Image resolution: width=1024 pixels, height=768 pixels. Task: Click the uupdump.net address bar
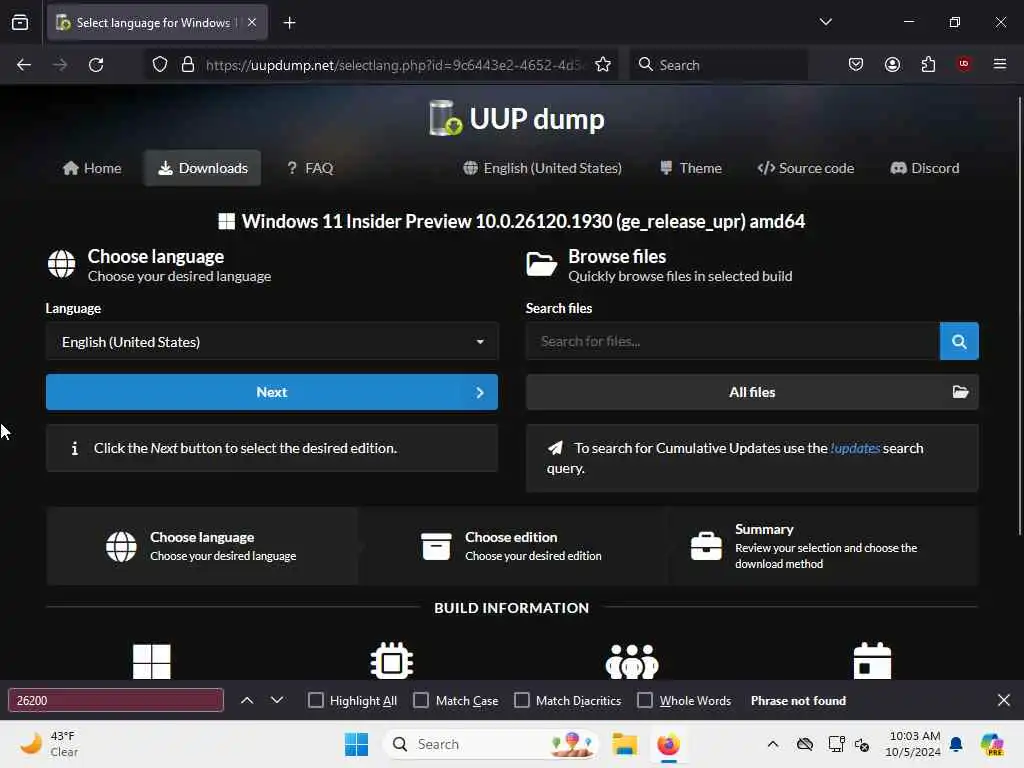[392, 65]
